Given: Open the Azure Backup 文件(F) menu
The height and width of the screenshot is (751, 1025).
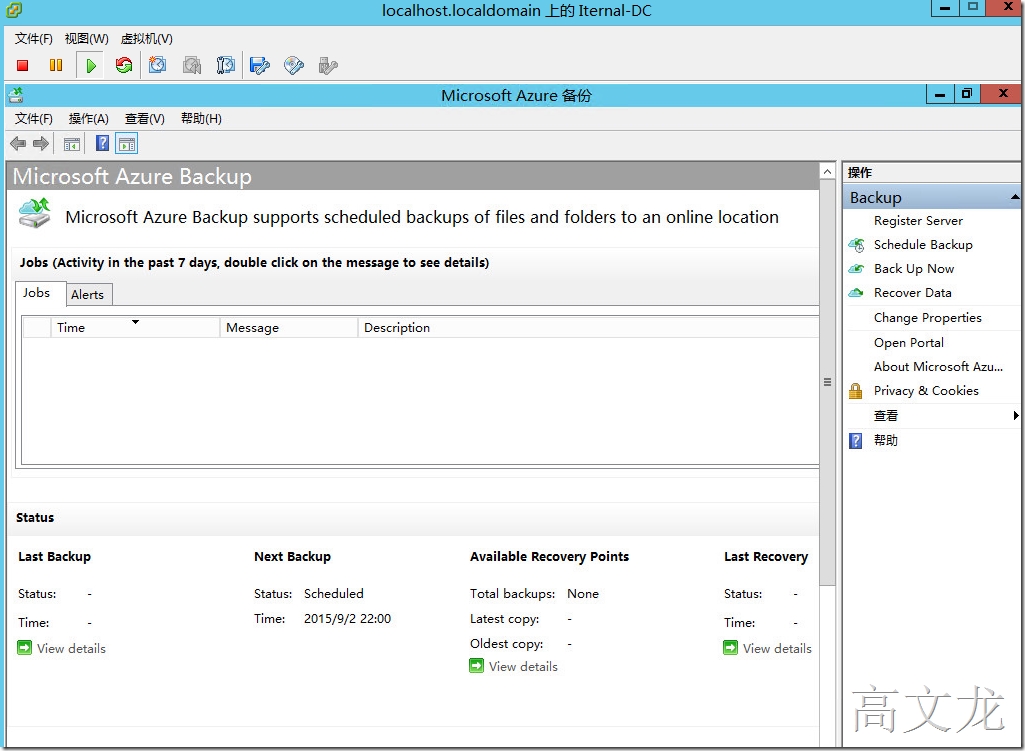Looking at the screenshot, I should 33,118.
